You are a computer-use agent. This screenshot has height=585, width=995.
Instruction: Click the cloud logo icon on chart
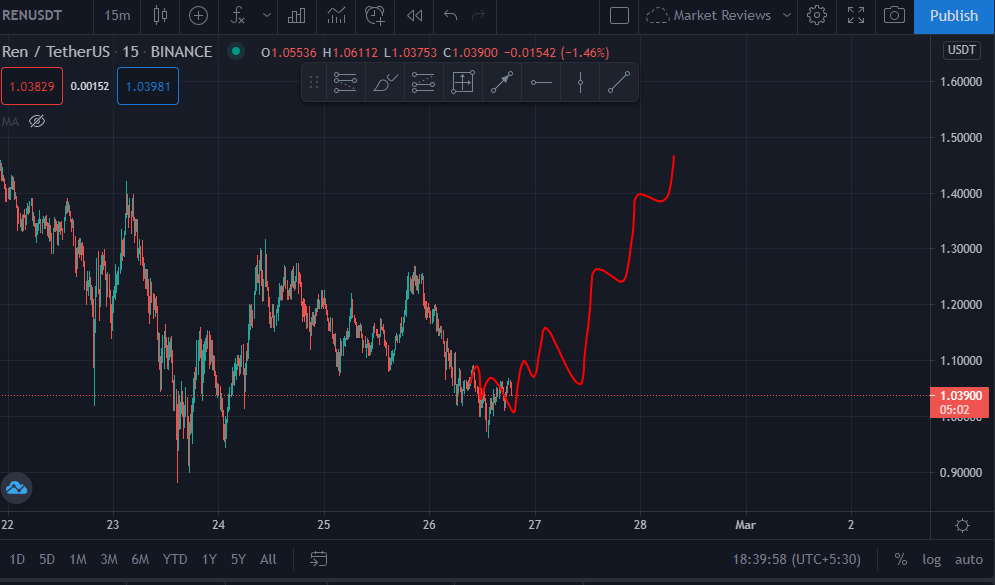point(16,488)
